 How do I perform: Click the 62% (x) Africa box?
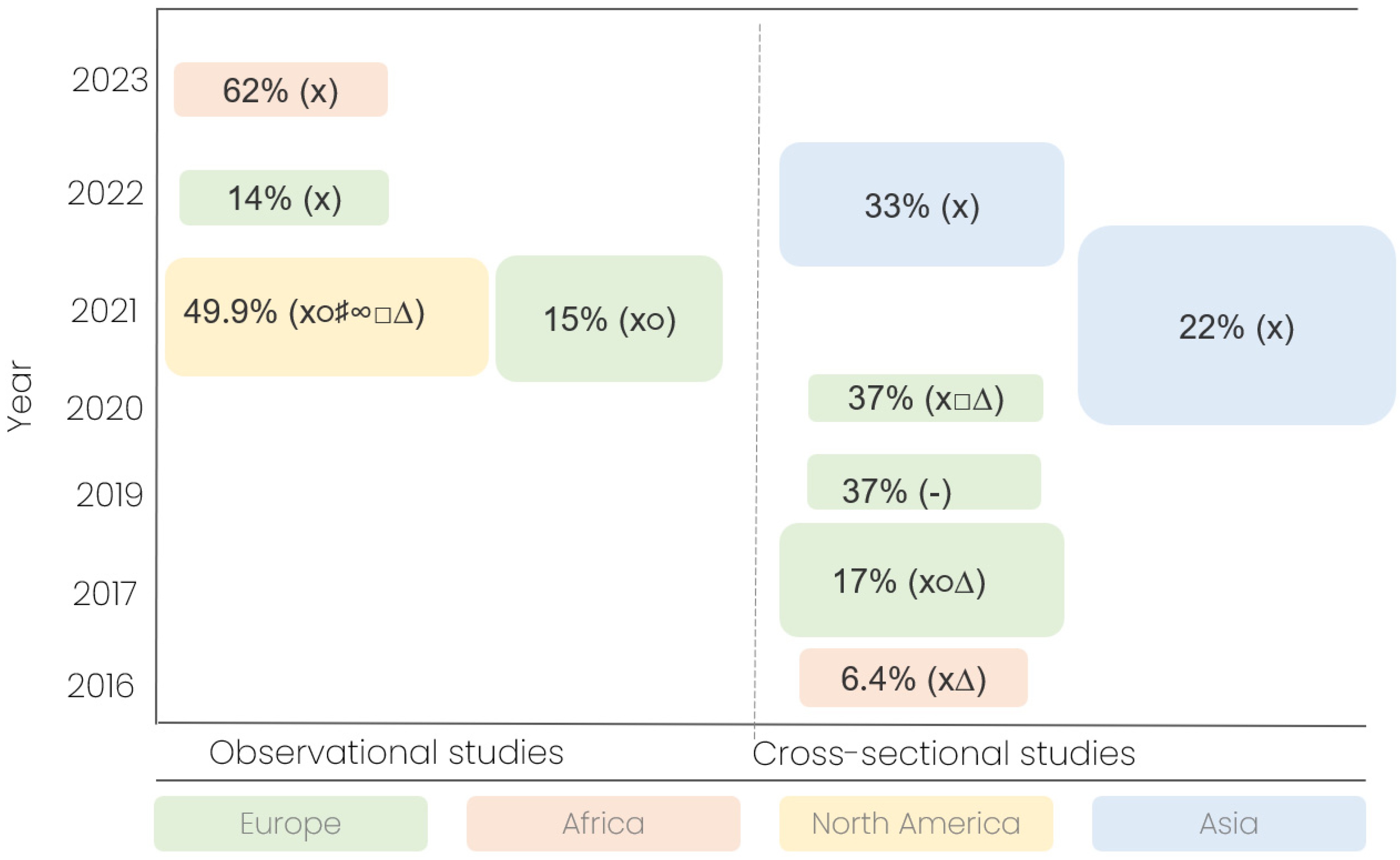point(280,90)
